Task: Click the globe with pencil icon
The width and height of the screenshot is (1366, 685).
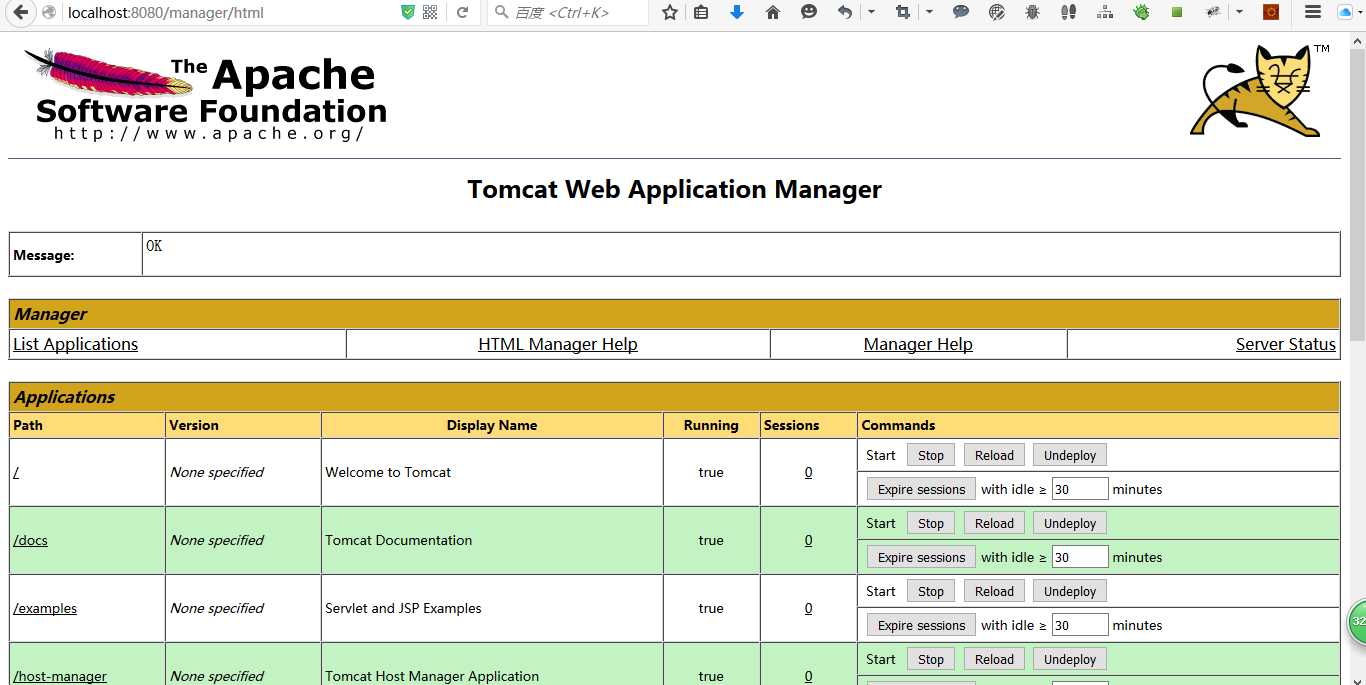Action: pyautogui.click(x=997, y=12)
